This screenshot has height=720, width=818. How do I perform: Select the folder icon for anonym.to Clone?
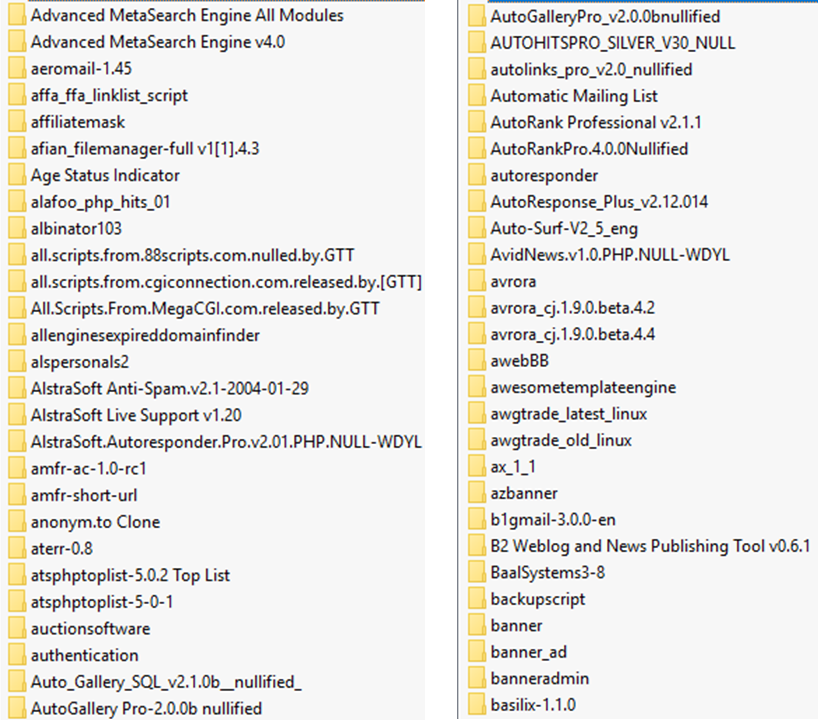point(17,521)
